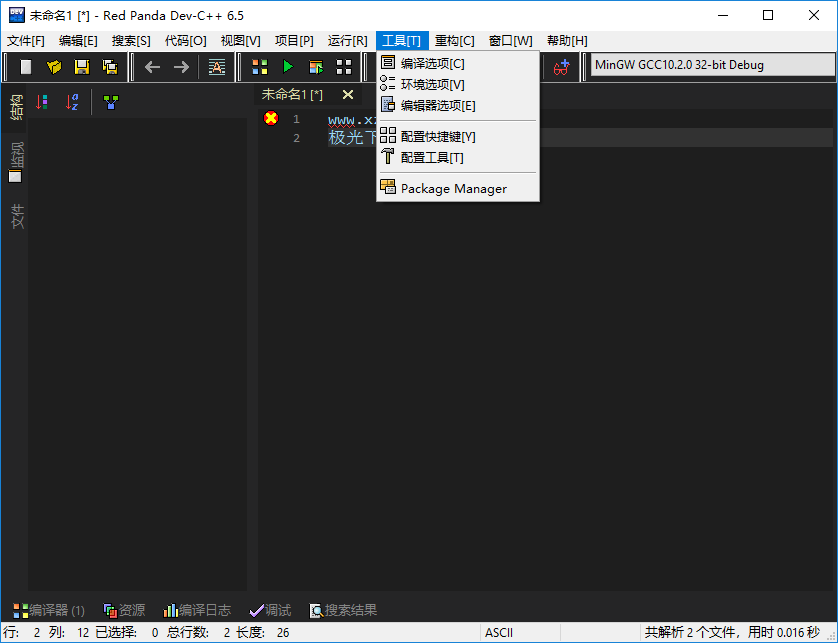Click the Save All icon
838x643 pixels.
[x=110, y=66]
